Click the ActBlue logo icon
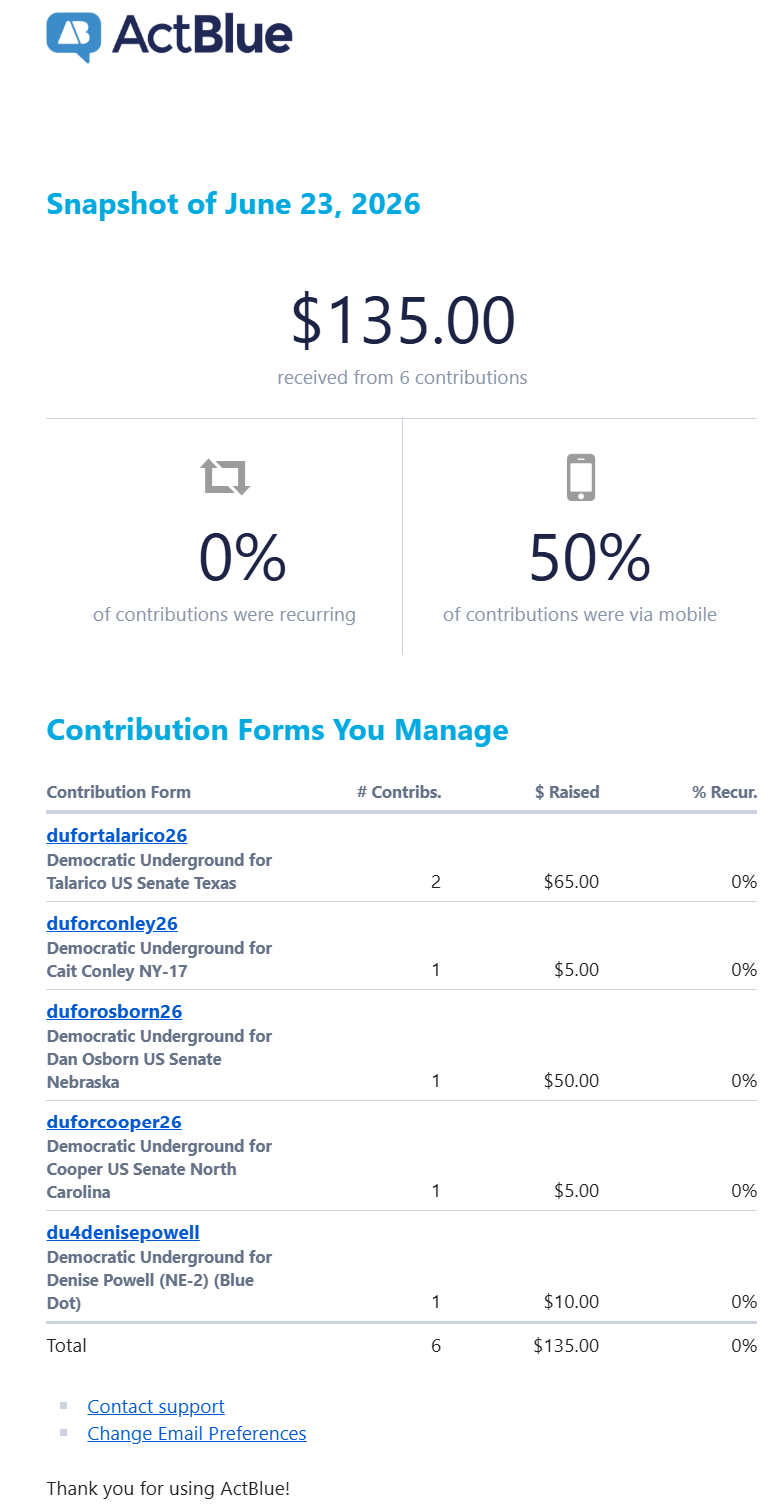This screenshot has height=1512, width=783. [74, 37]
